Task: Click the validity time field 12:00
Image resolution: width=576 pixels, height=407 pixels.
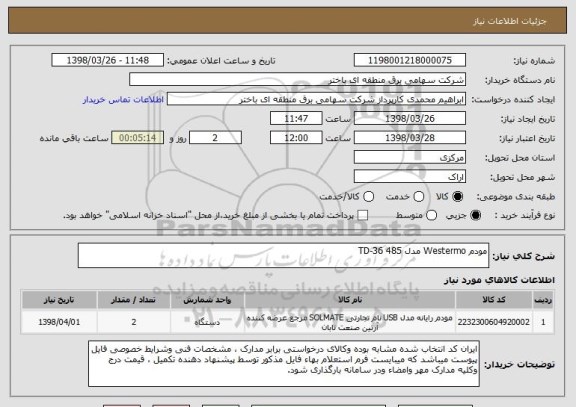Action: [x=296, y=138]
